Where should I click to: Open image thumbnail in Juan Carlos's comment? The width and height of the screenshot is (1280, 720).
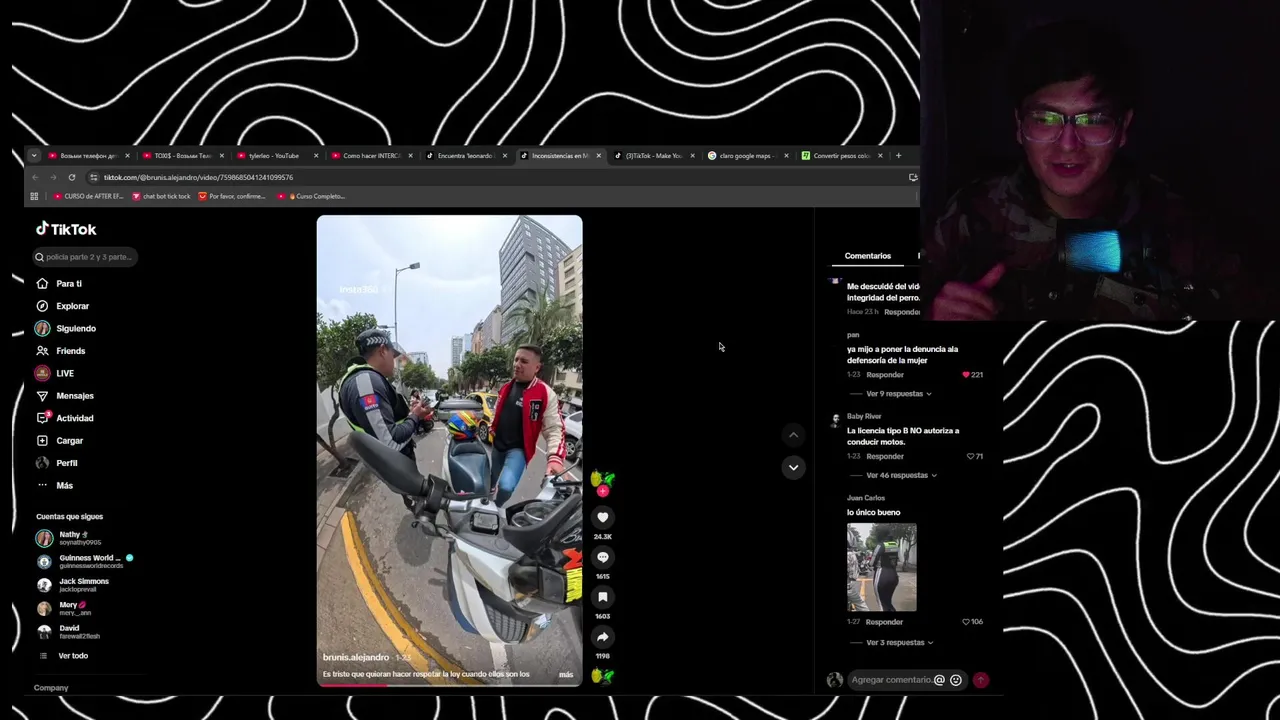click(881, 567)
